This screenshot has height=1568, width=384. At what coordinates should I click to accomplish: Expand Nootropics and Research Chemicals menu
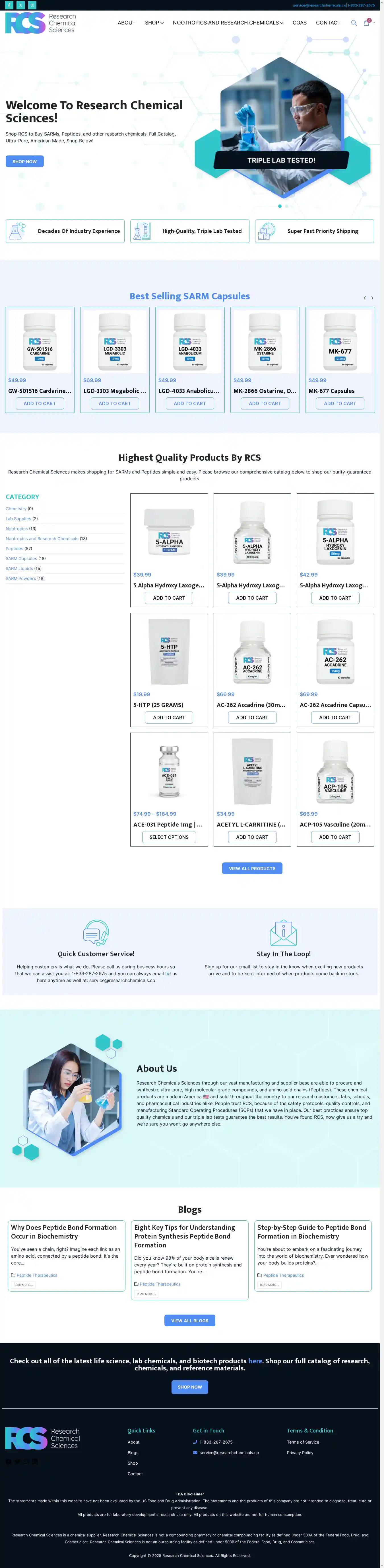pos(228,23)
